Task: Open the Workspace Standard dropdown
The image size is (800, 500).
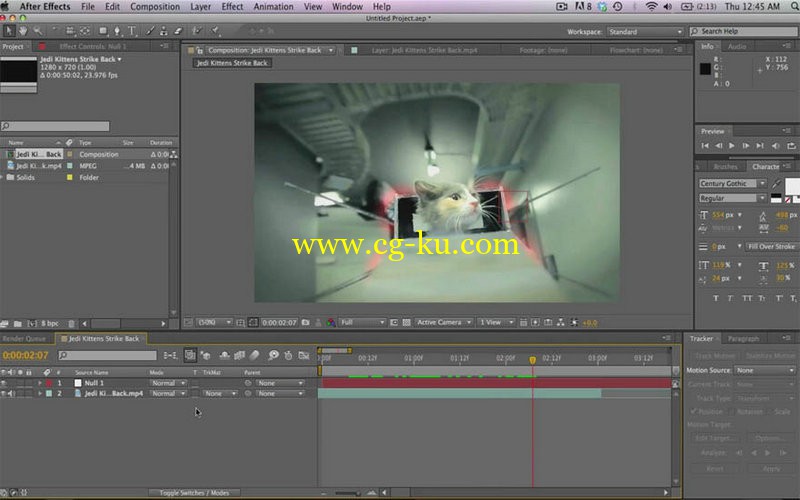Action: [645, 32]
